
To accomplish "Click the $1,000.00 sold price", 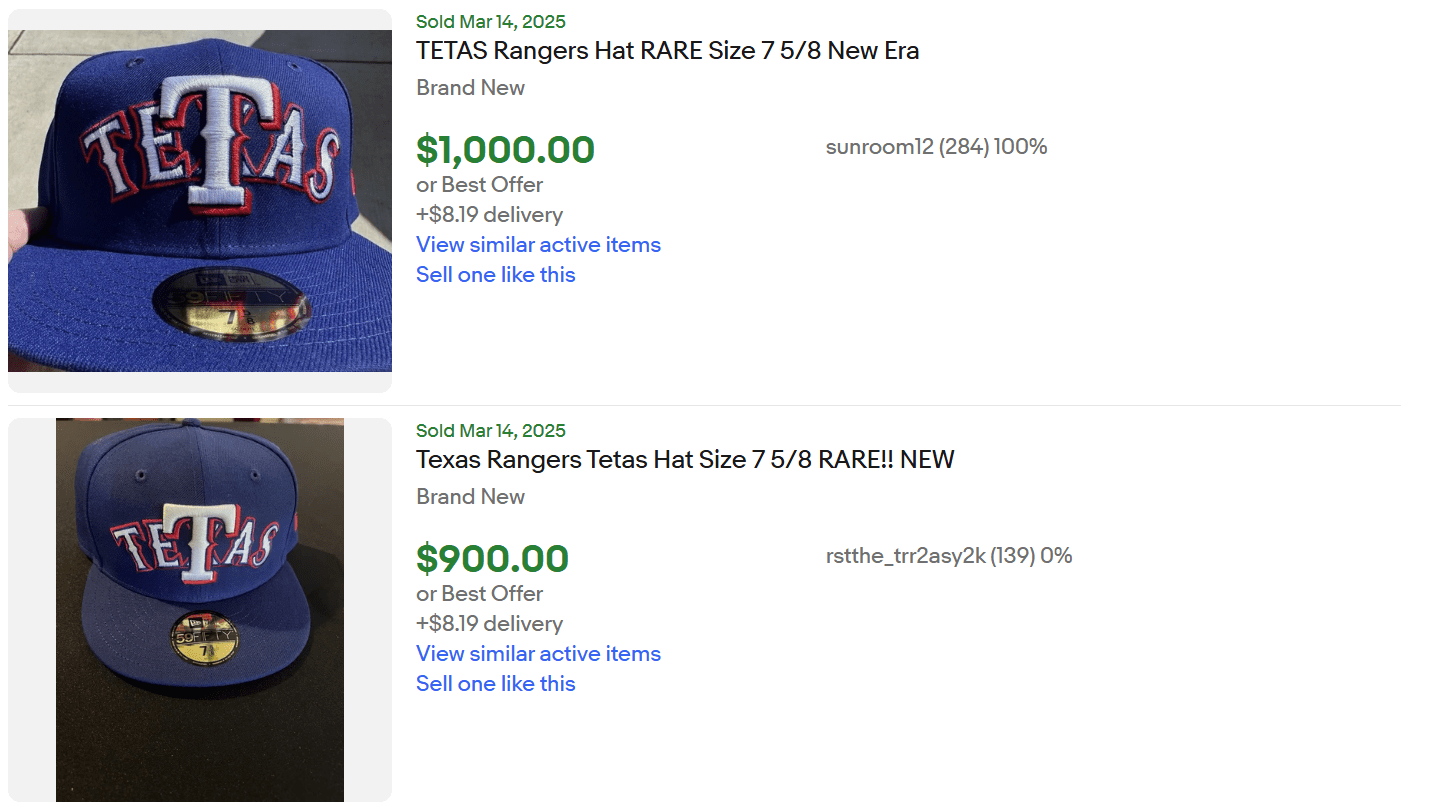I will pyautogui.click(x=505, y=150).
